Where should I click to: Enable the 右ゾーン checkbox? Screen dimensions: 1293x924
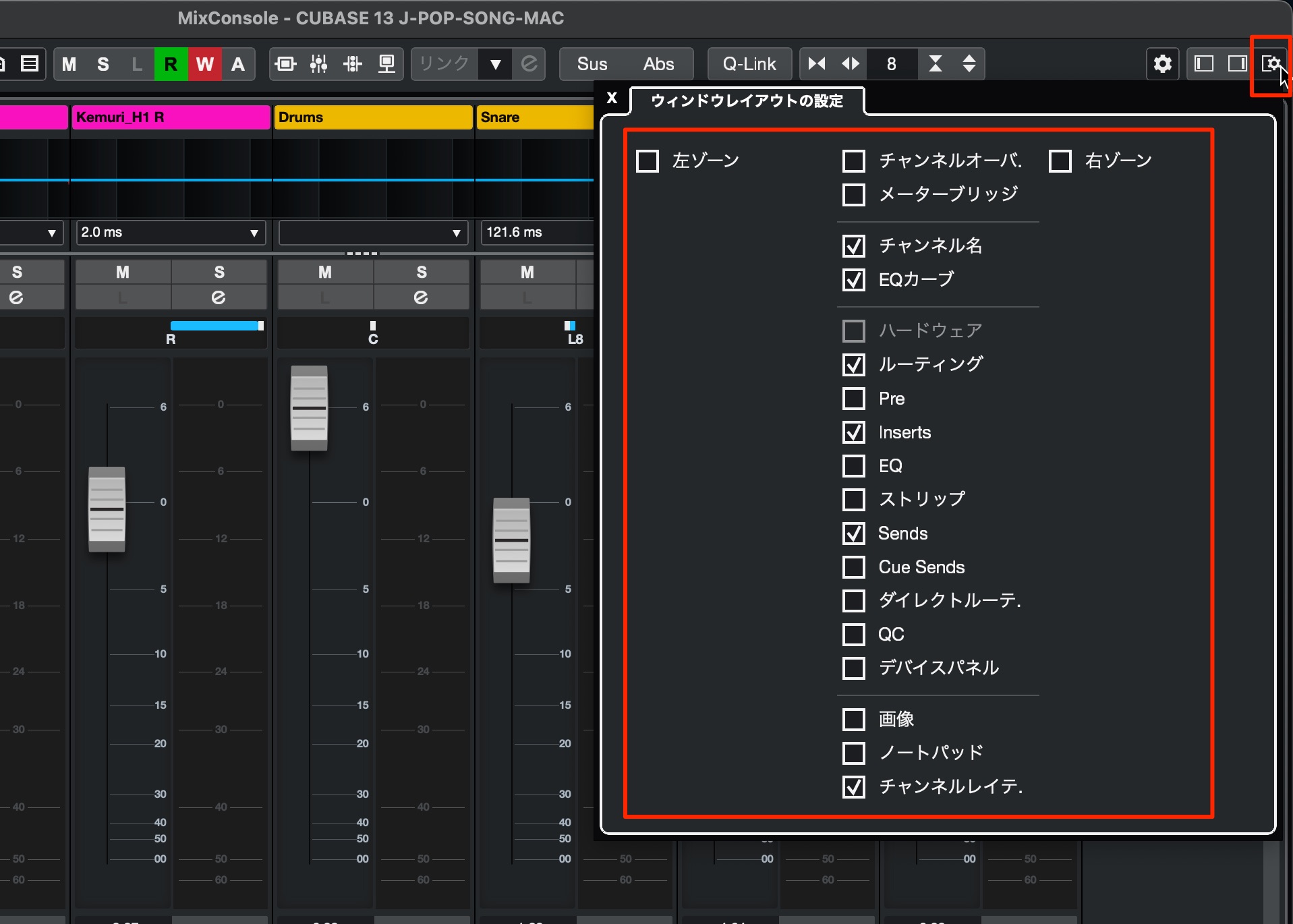coord(1060,161)
